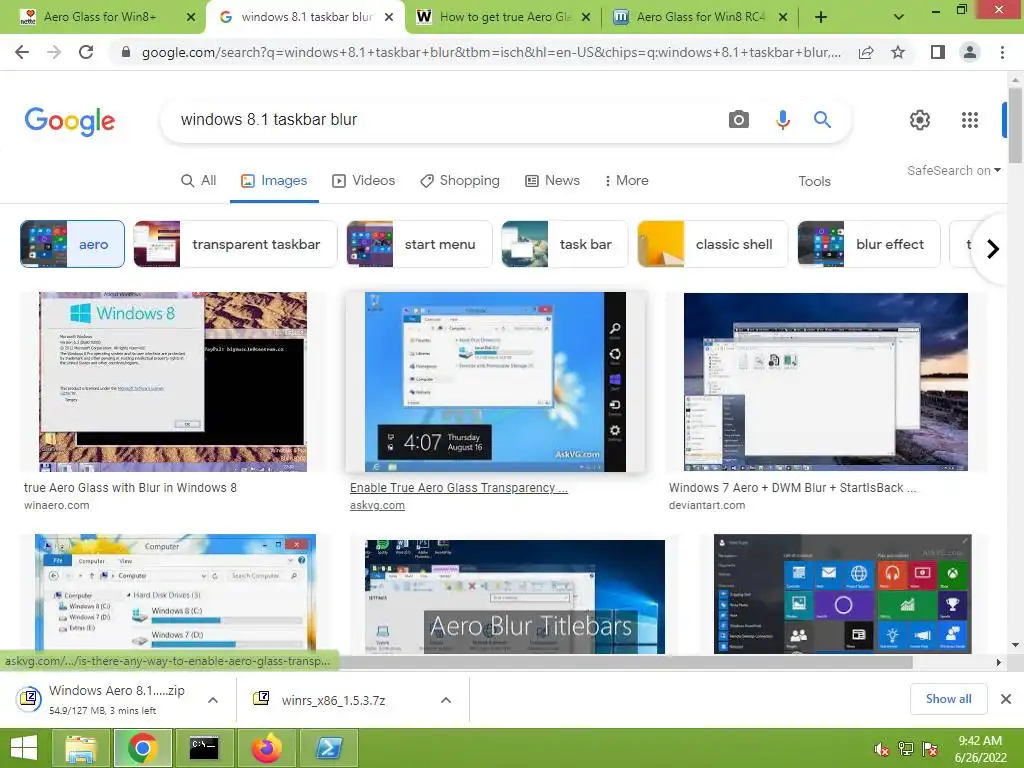Viewport: 1024px width, 768px height.
Task: Open the Chrome three-dot menu
Action: pyautogui.click(x=1002, y=52)
